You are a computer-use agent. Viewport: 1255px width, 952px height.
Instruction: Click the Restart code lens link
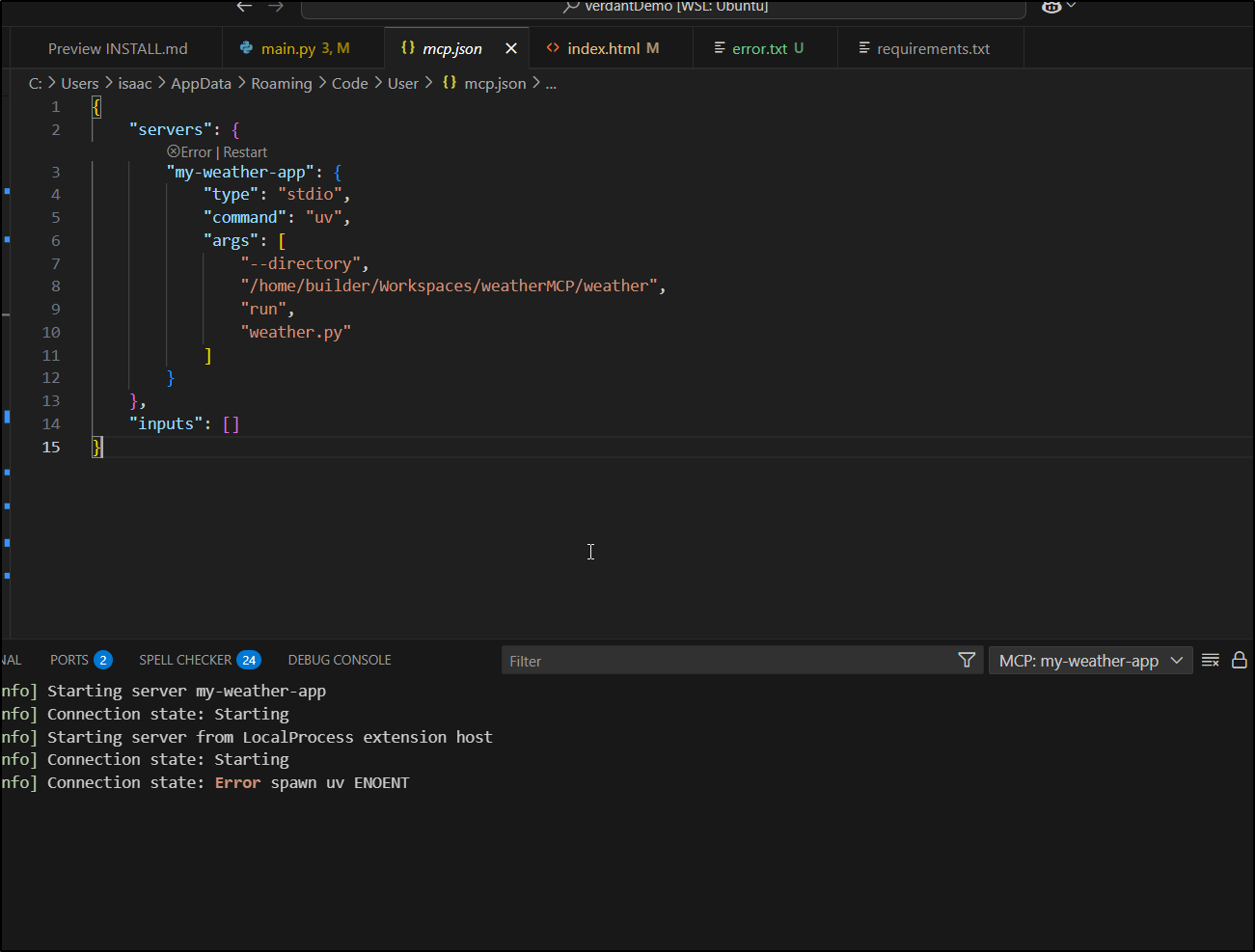[245, 152]
